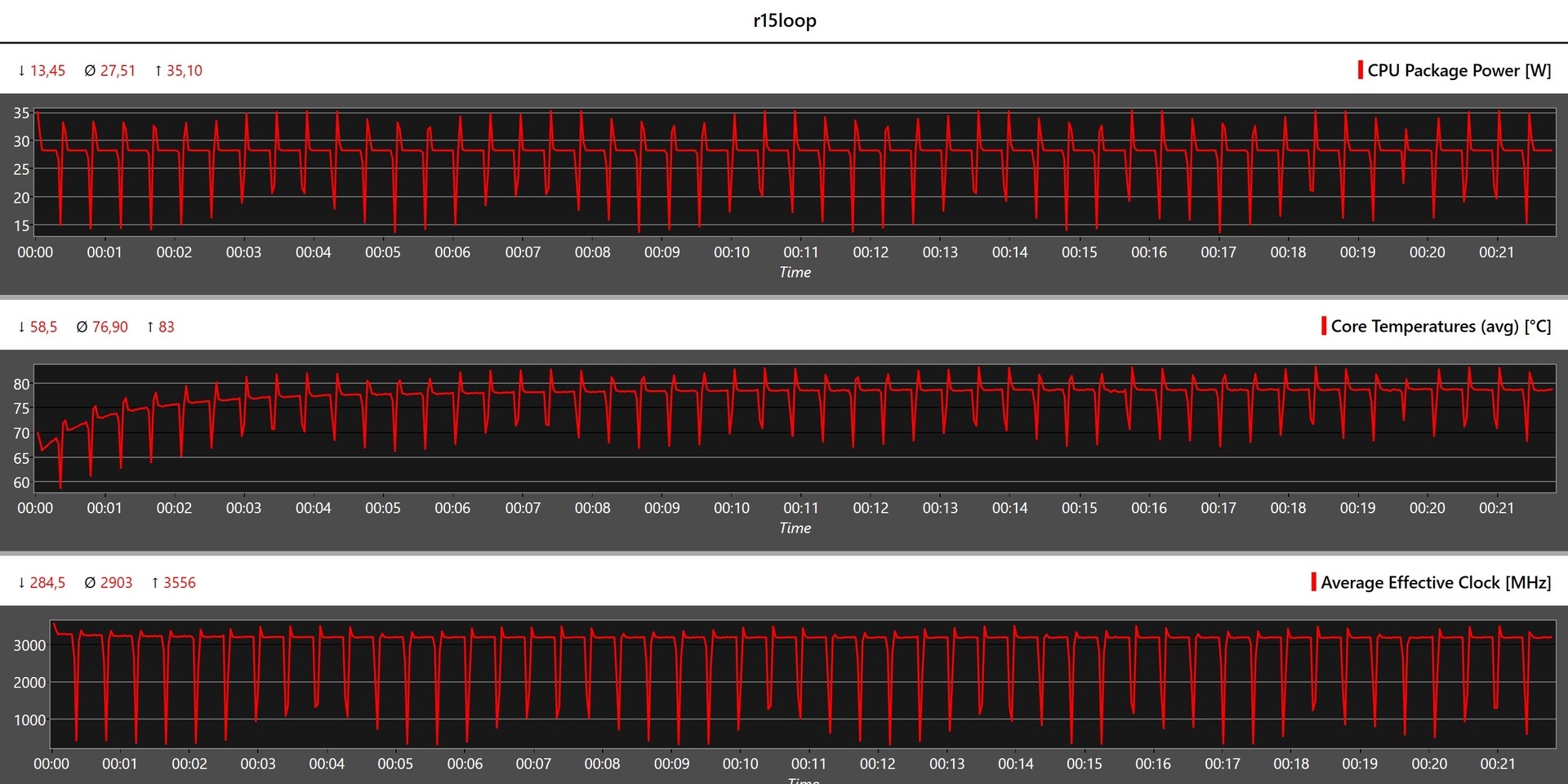Click the 75 tick on the temperature Y axis
1568x784 pixels.
point(21,408)
